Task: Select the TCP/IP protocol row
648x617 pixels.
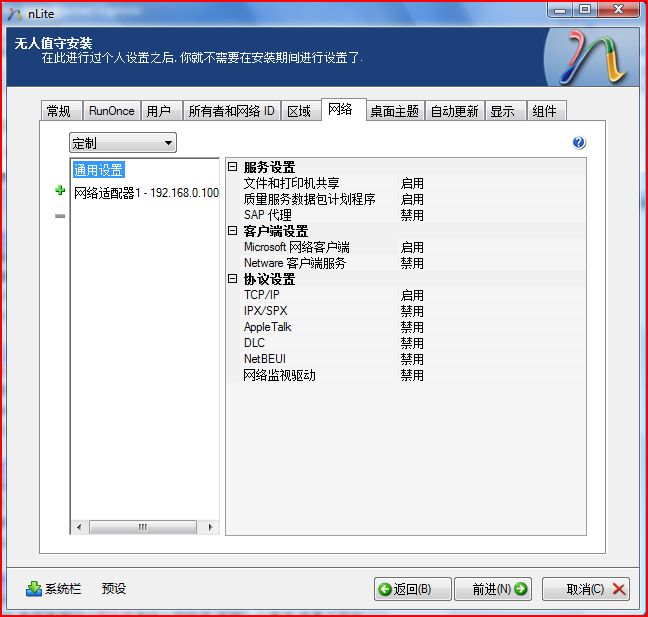Action: (406, 295)
